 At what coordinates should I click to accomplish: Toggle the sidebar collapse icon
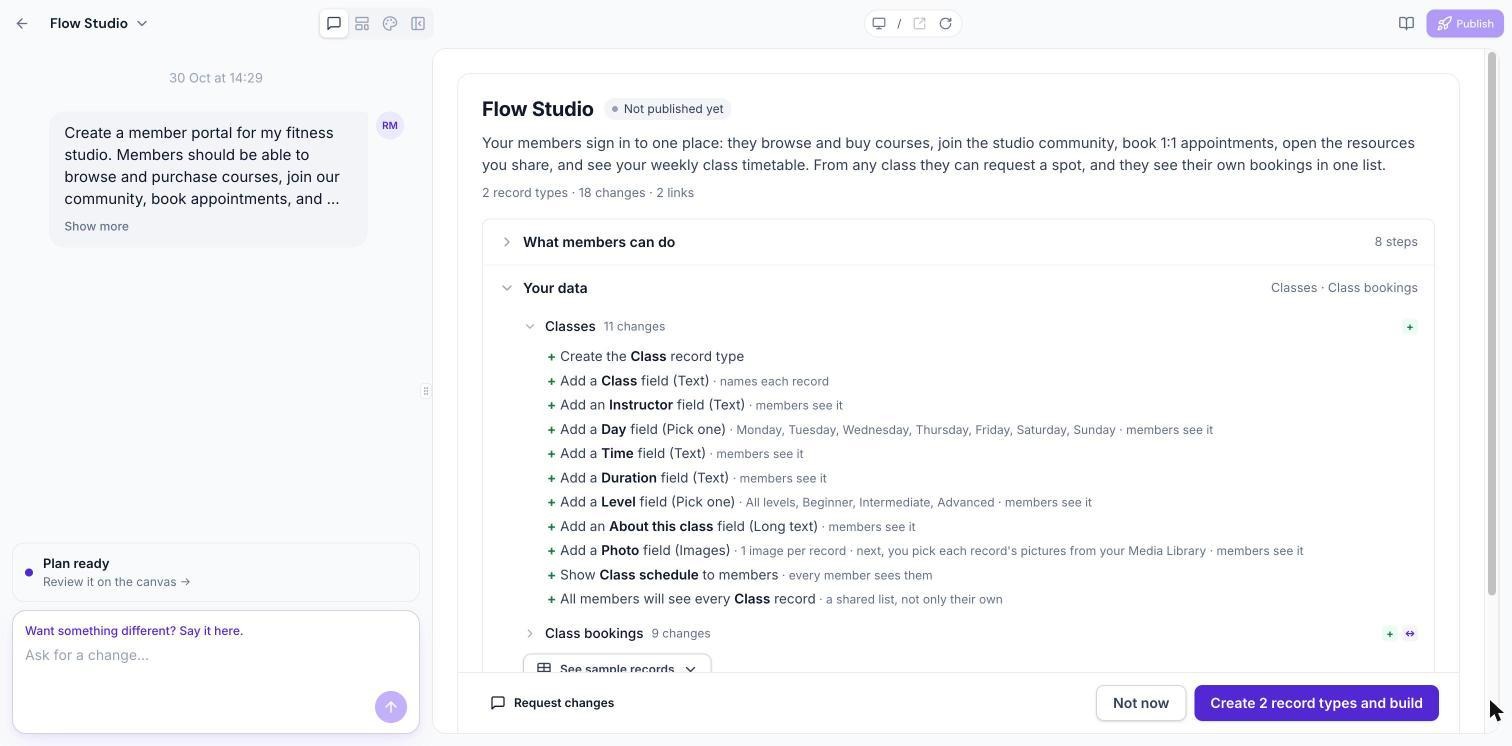[x=418, y=23]
